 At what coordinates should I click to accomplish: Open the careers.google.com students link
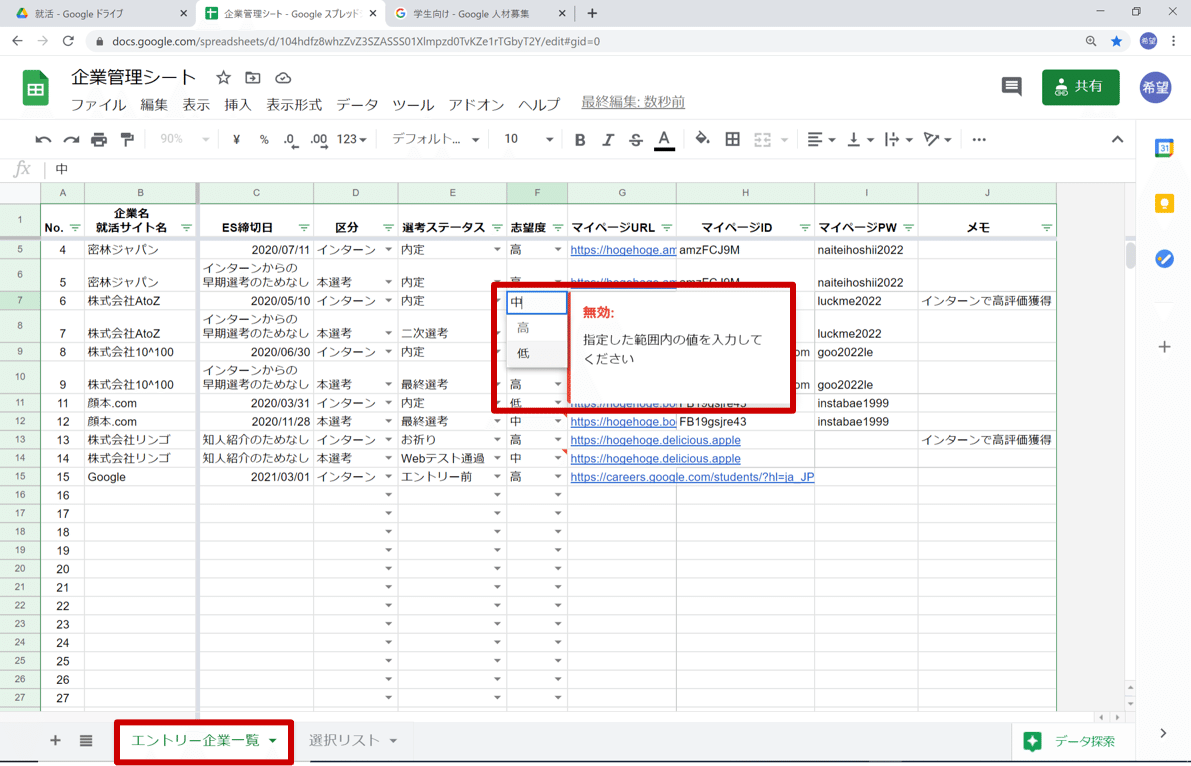692,477
